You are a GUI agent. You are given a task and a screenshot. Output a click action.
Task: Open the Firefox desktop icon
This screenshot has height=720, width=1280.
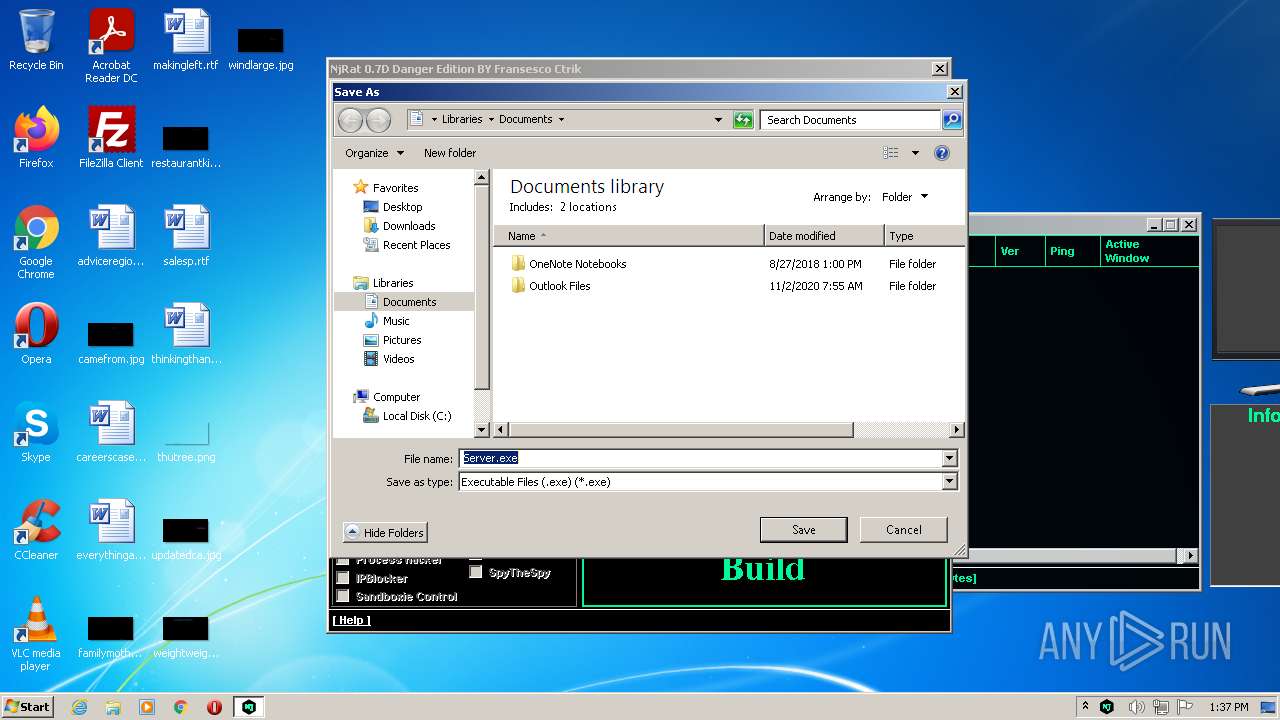pyautogui.click(x=36, y=138)
